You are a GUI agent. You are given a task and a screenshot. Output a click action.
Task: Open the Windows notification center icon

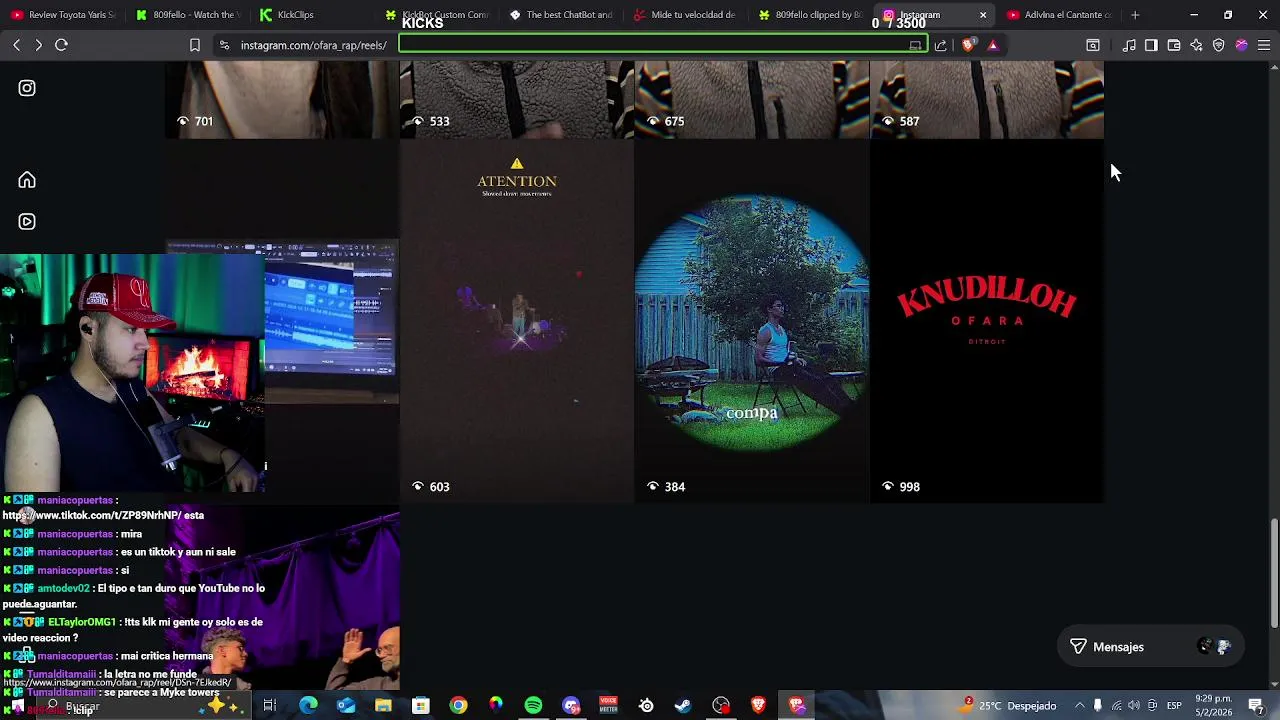(1257, 706)
